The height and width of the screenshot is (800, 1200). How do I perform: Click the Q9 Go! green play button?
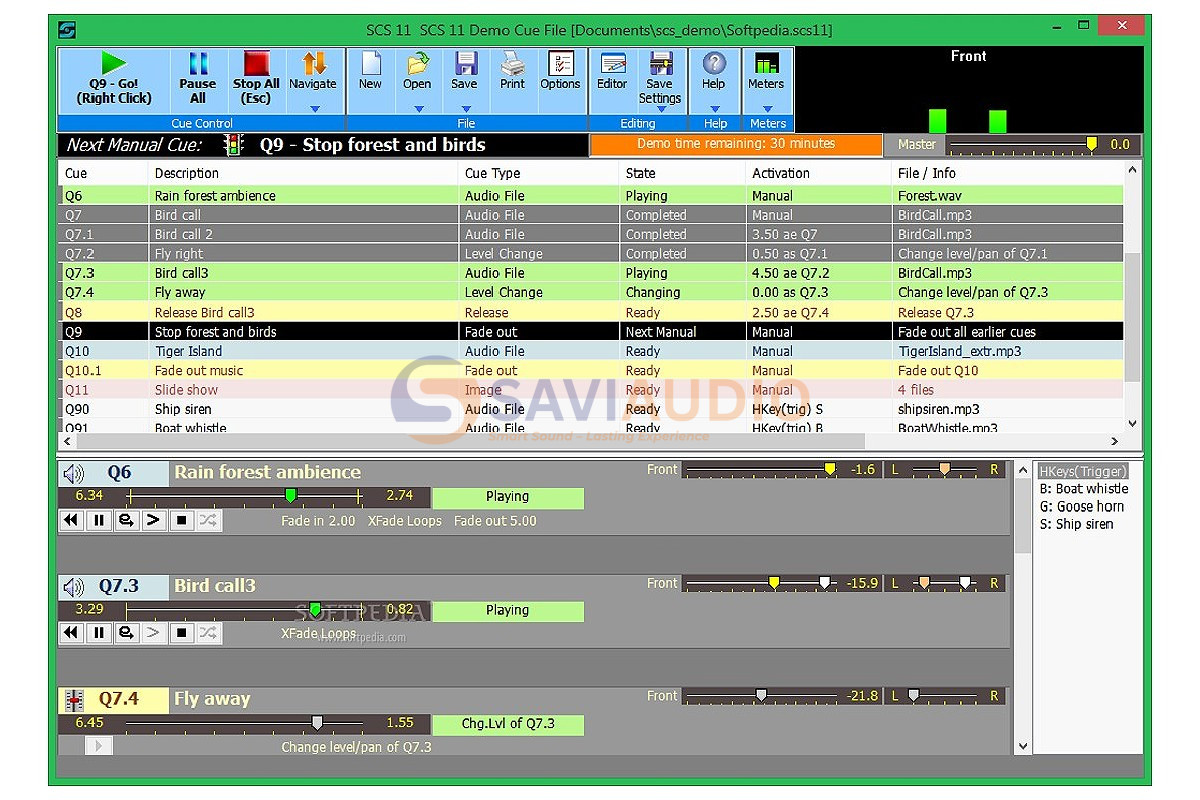pyautogui.click(x=114, y=80)
